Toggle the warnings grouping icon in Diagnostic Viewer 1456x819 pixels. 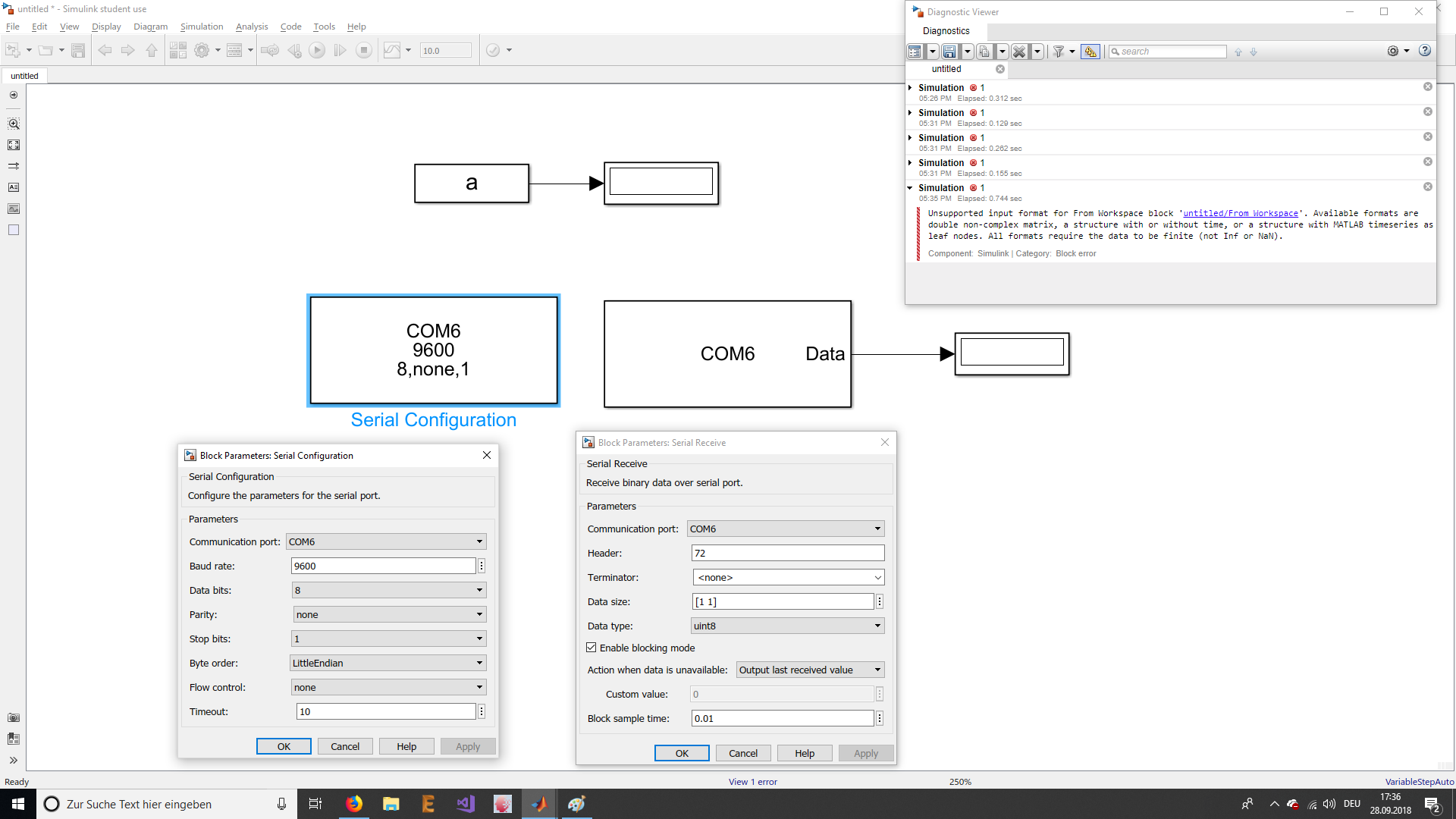[x=1090, y=52]
